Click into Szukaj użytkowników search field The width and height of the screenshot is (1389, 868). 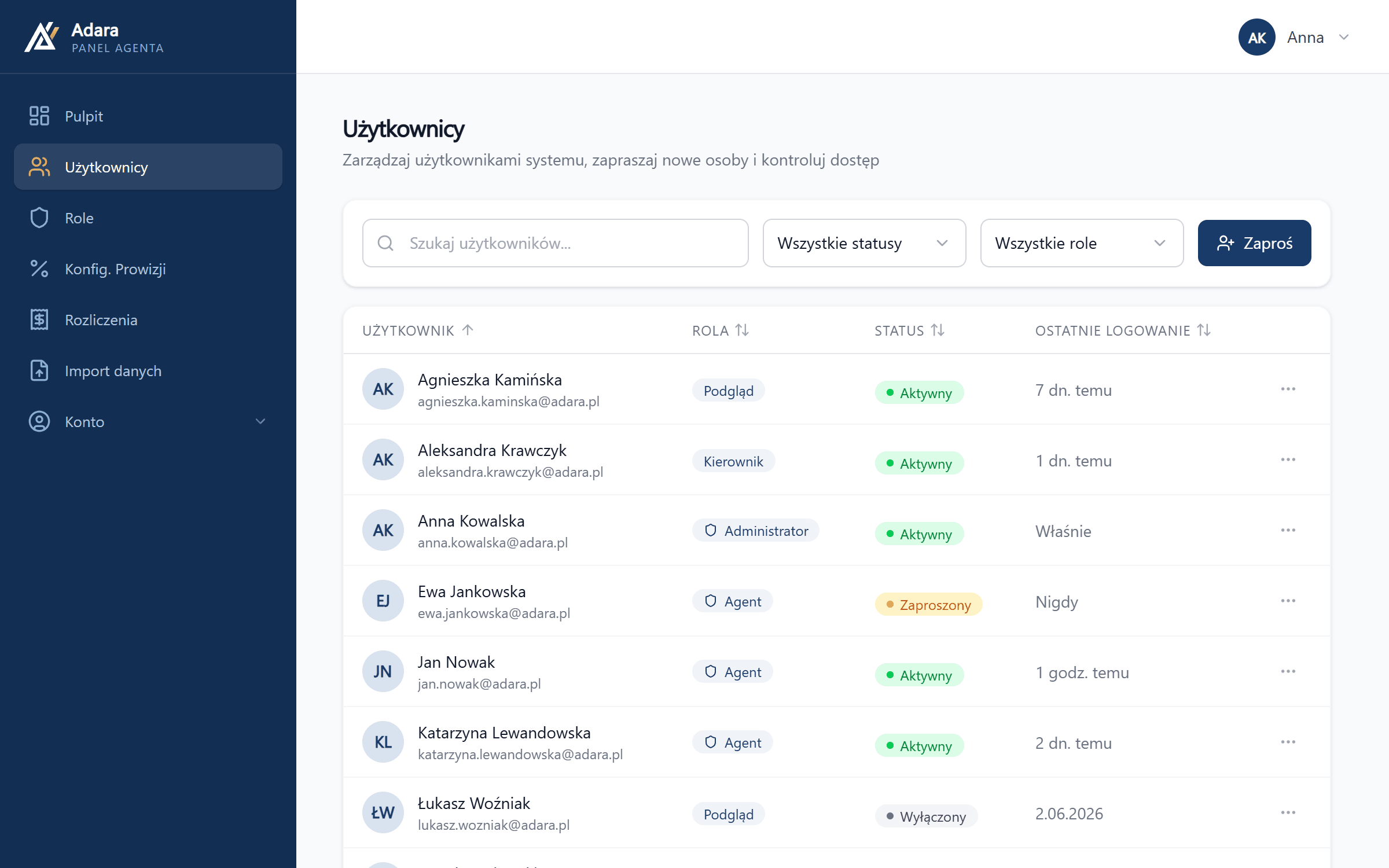point(556,243)
